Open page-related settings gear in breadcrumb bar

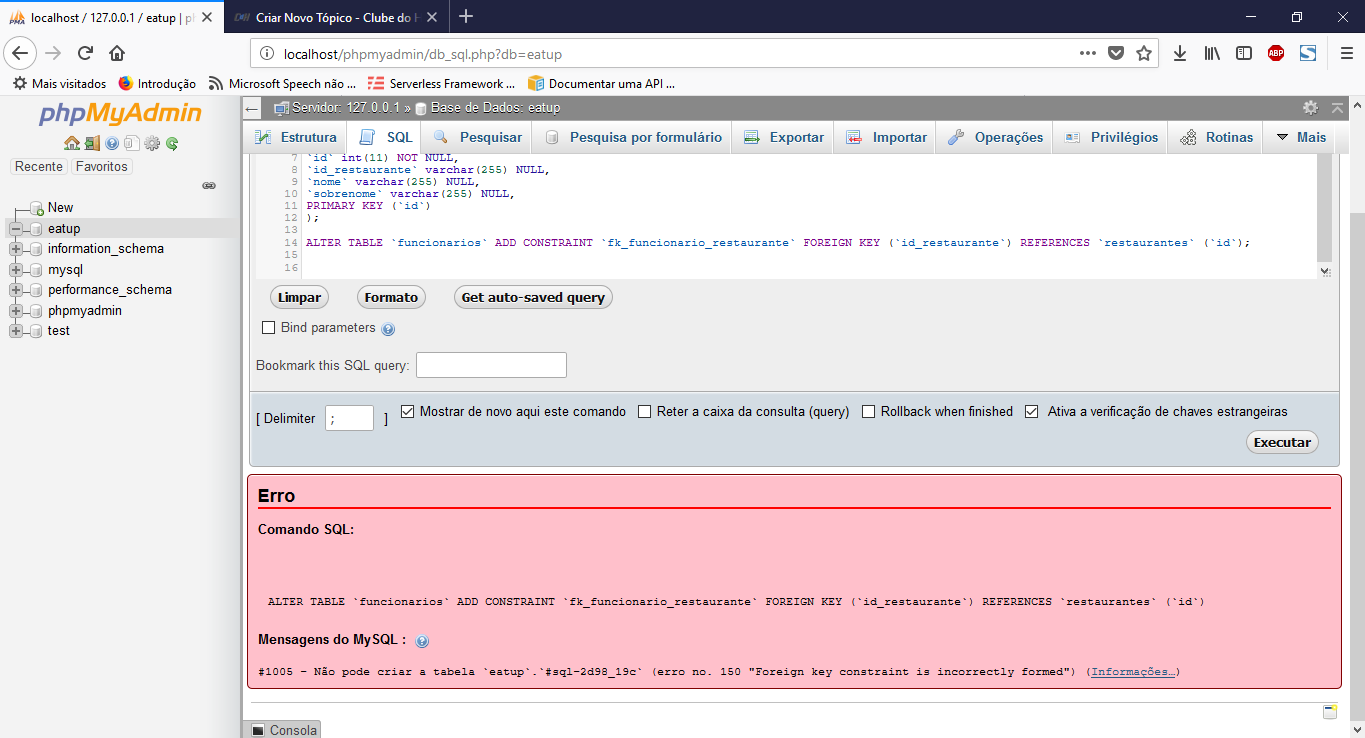click(x=1310, y=107)
